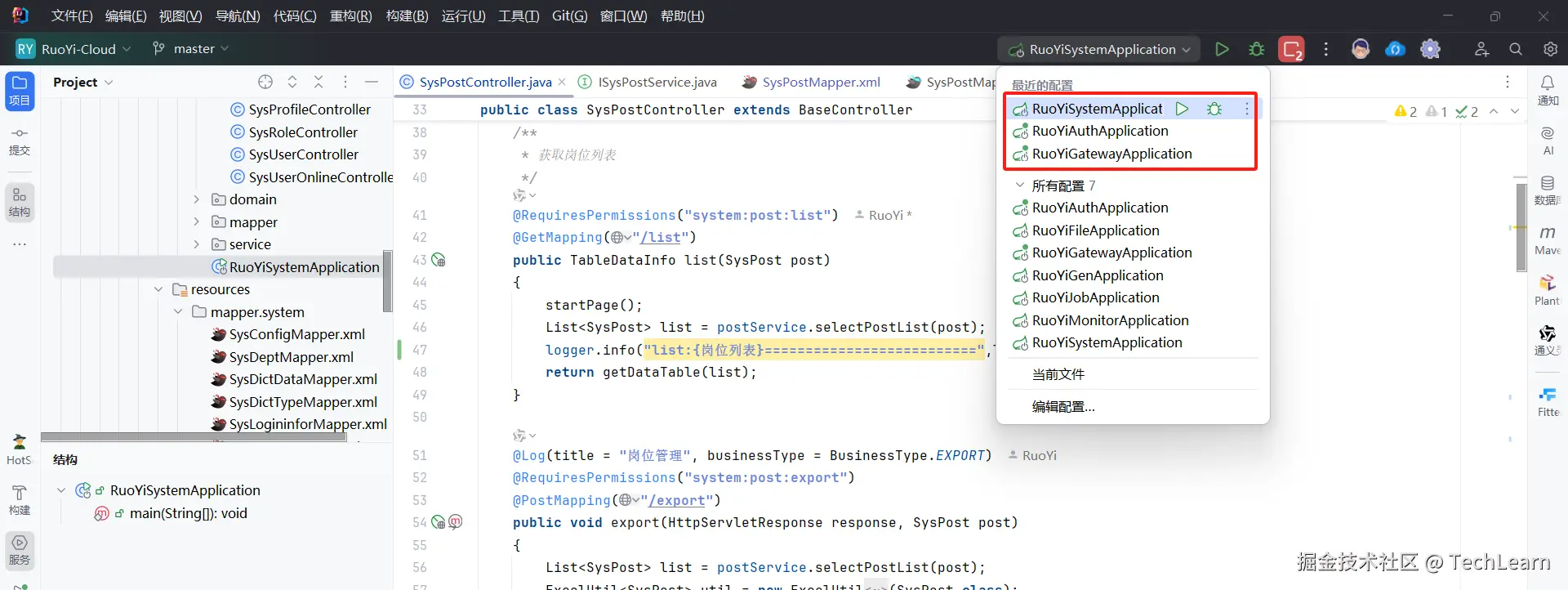Collapse the resources folder
Screen dimensions: 1568x590
(x=158, y=289)
